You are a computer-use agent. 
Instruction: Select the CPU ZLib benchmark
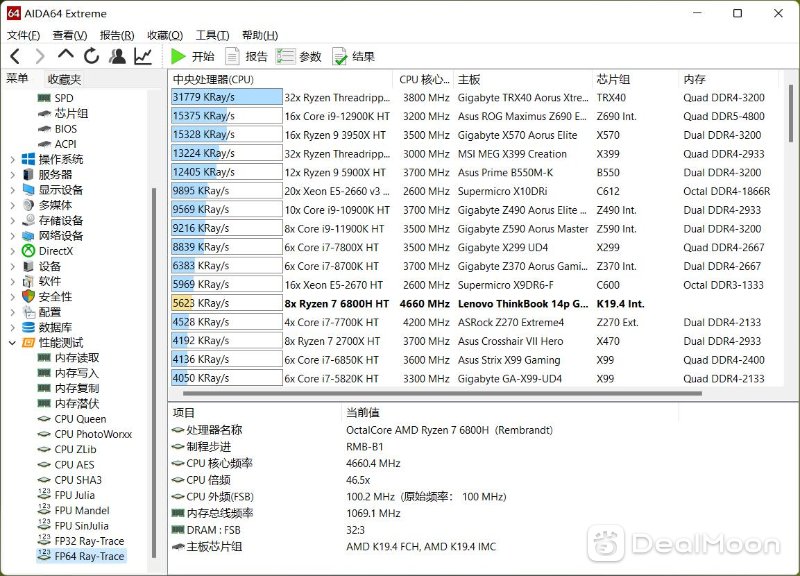pos(76,449)
